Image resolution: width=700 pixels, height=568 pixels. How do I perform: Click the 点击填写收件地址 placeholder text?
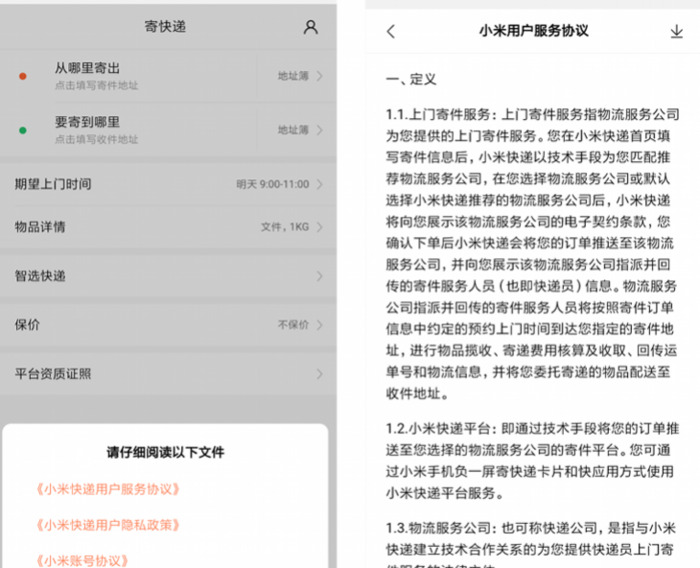[96, 139]
